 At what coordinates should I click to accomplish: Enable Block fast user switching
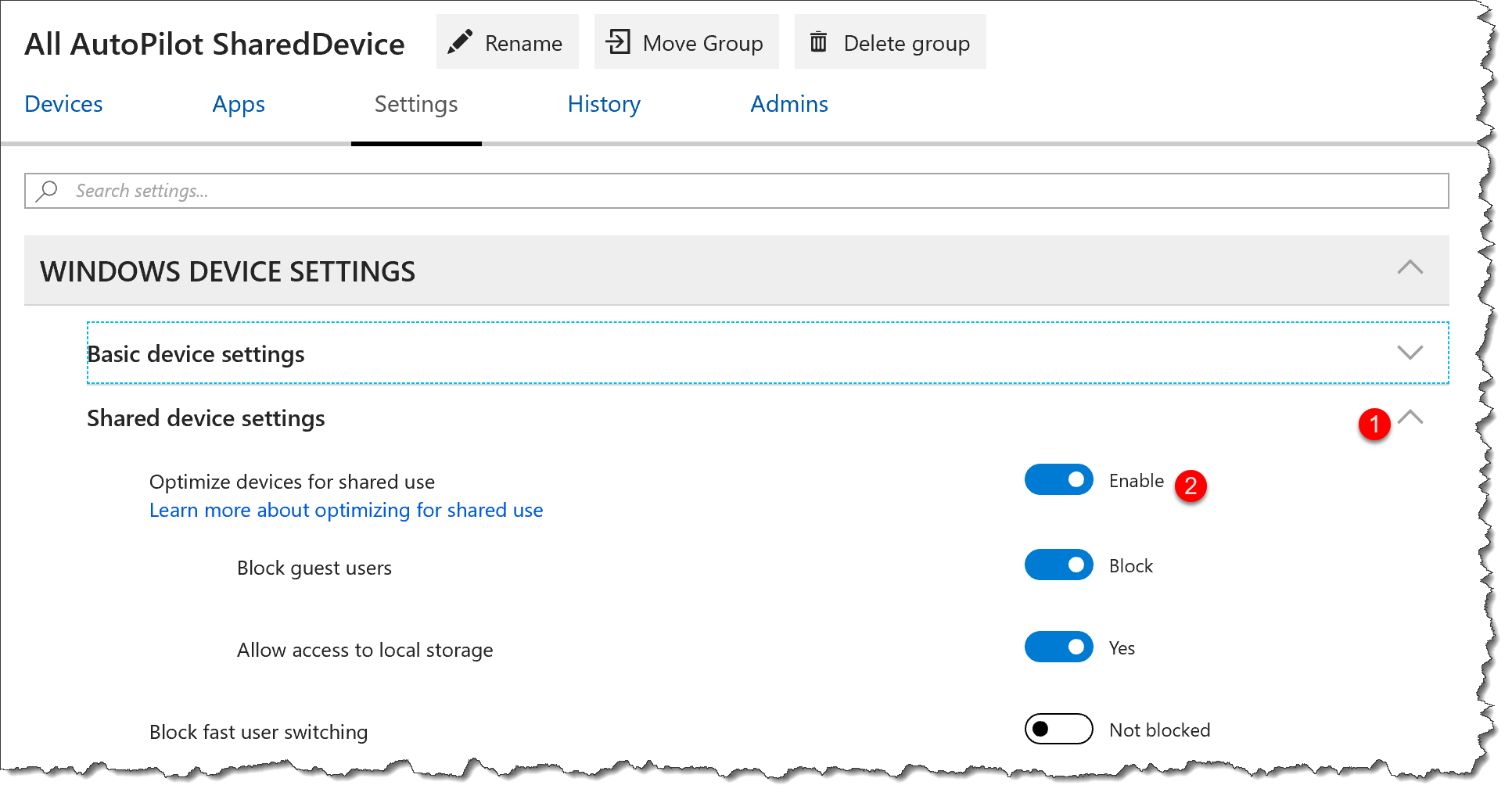pos(1058,729)
